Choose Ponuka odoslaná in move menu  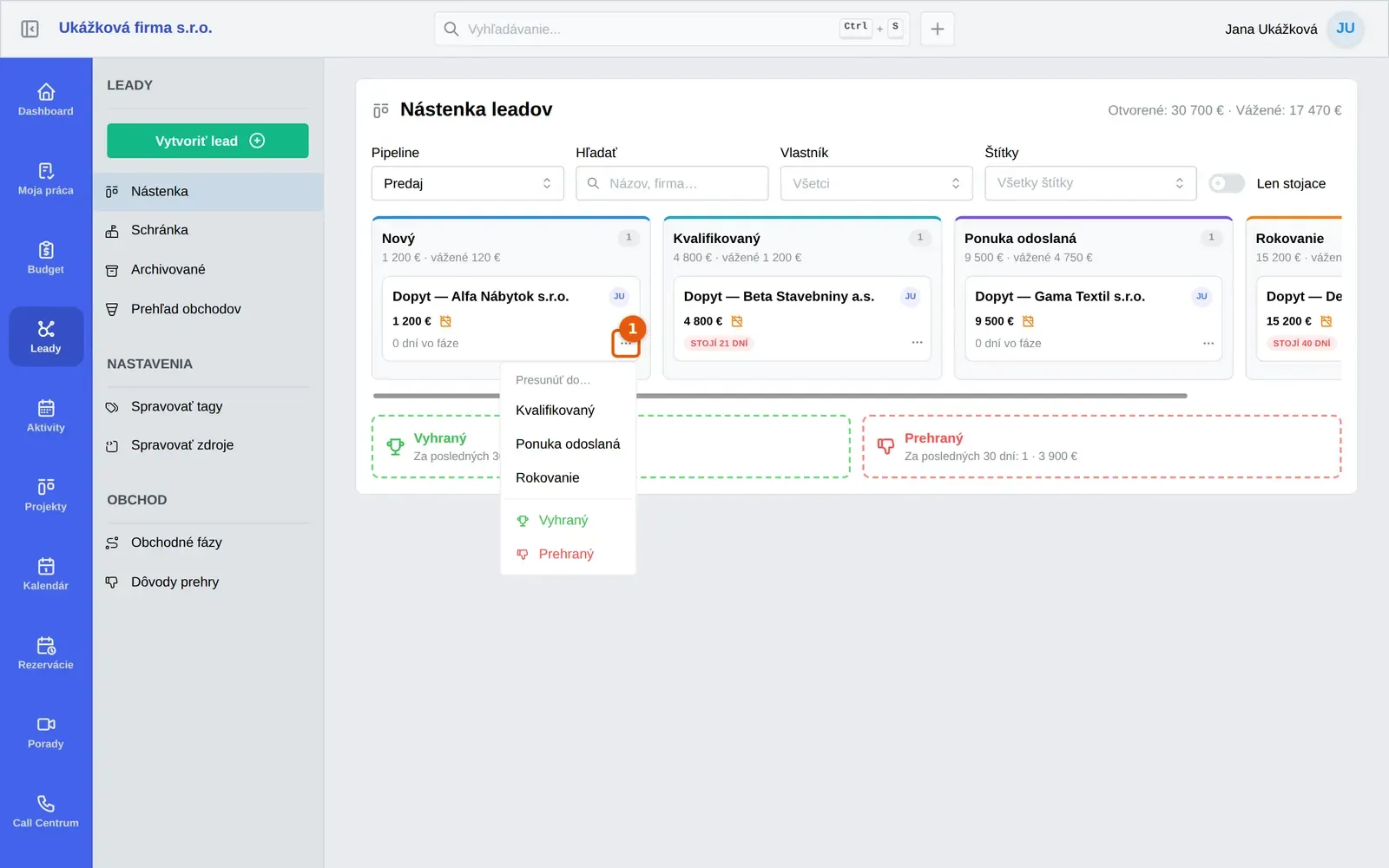[569, 444]
